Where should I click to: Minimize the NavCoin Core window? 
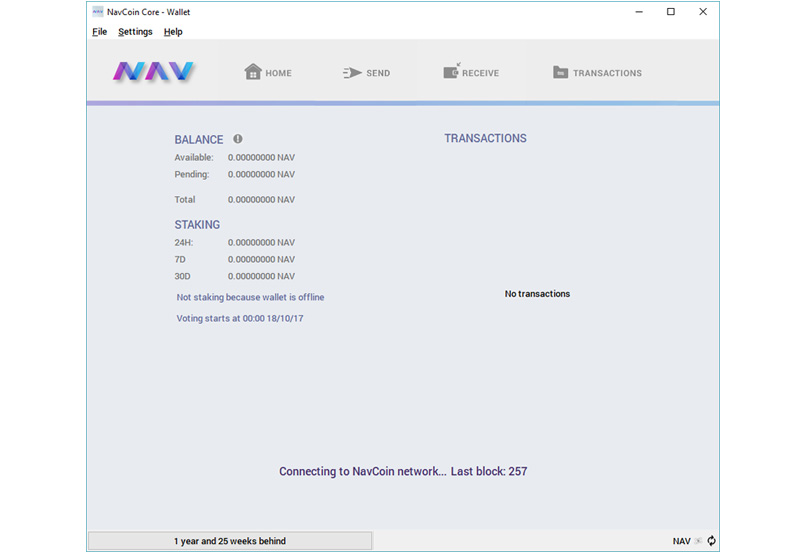[639, 12]
